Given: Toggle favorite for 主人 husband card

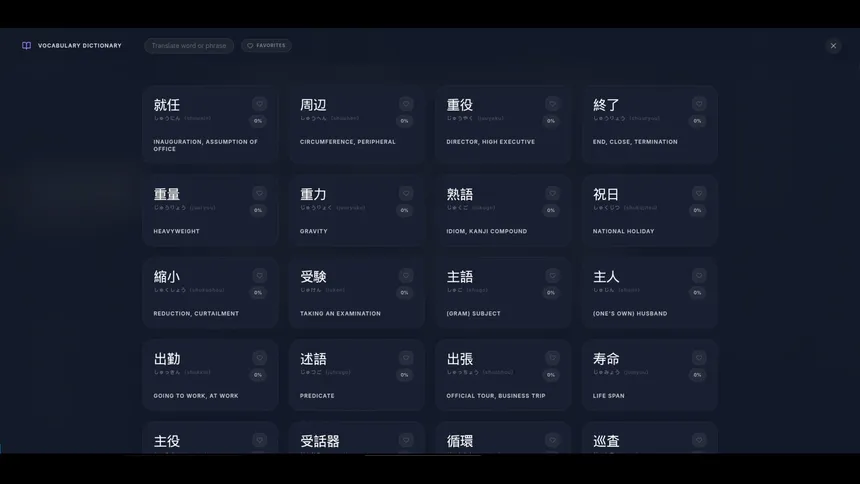Looking at the screenshot, I should [x=699, y=275].
